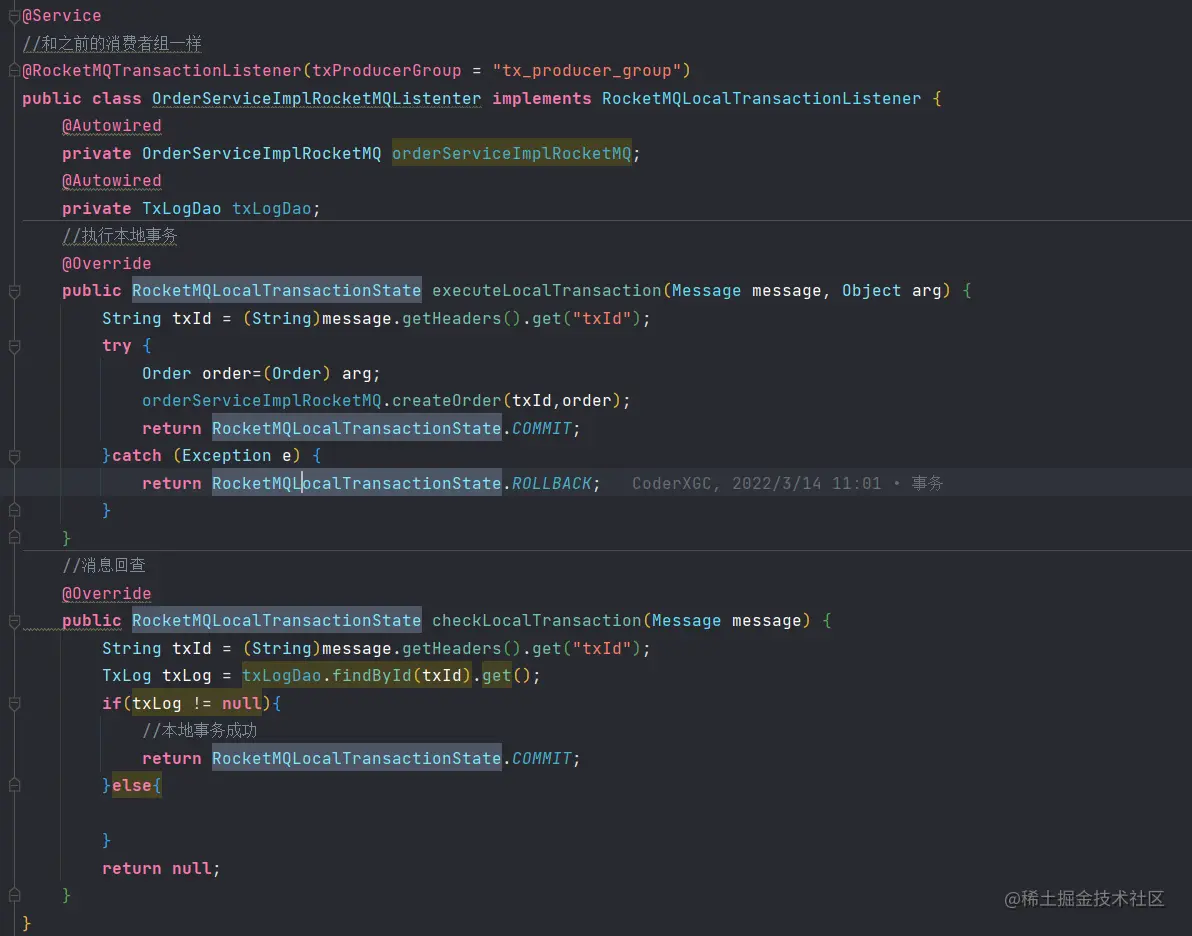Image resolution: width=1192 pixels, height=936 pixels.
Task: Click the return null statement
Action: coord(161,868)
